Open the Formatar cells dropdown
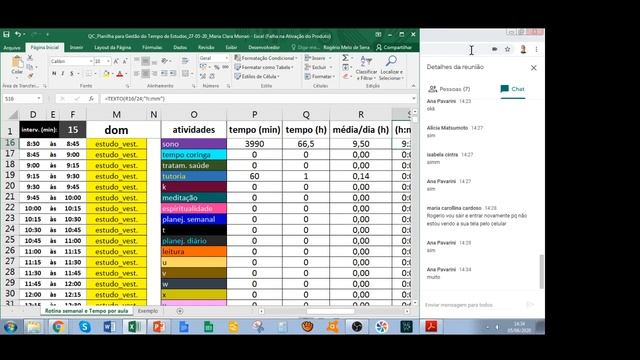The image size is (640, 360). [320, 76]
